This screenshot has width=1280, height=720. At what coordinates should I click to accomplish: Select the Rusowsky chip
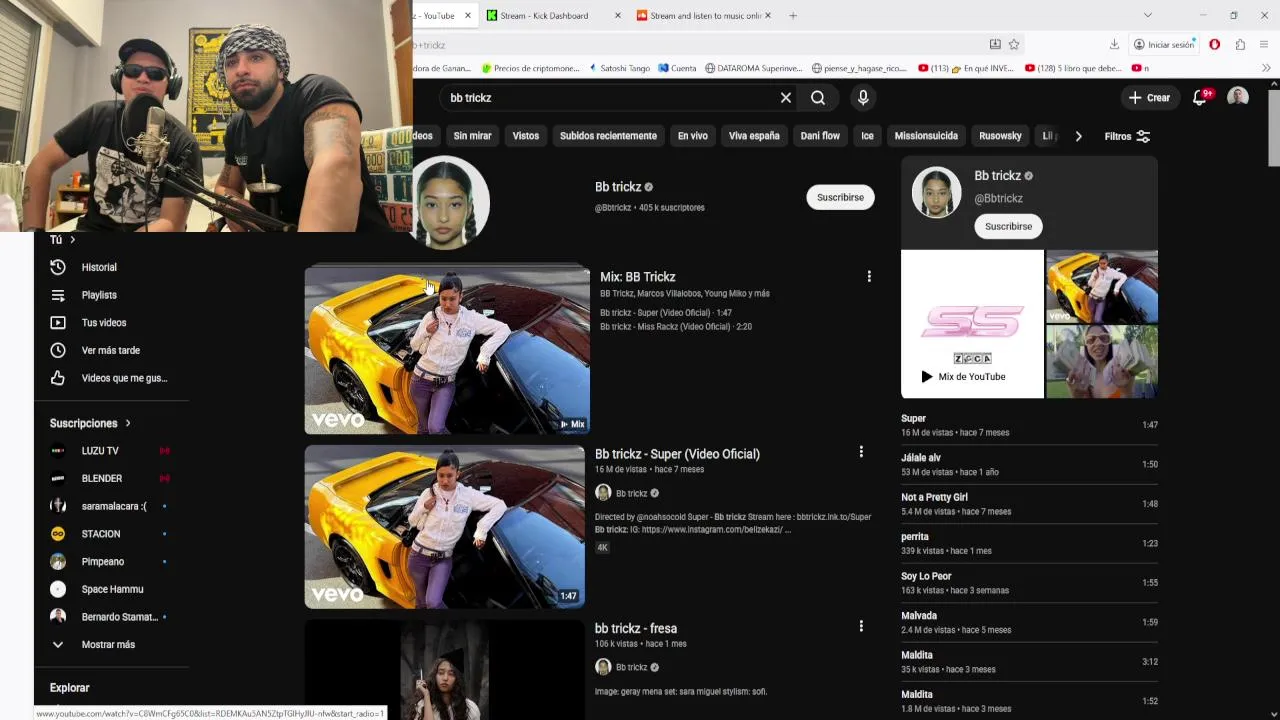click(1000, 136)
